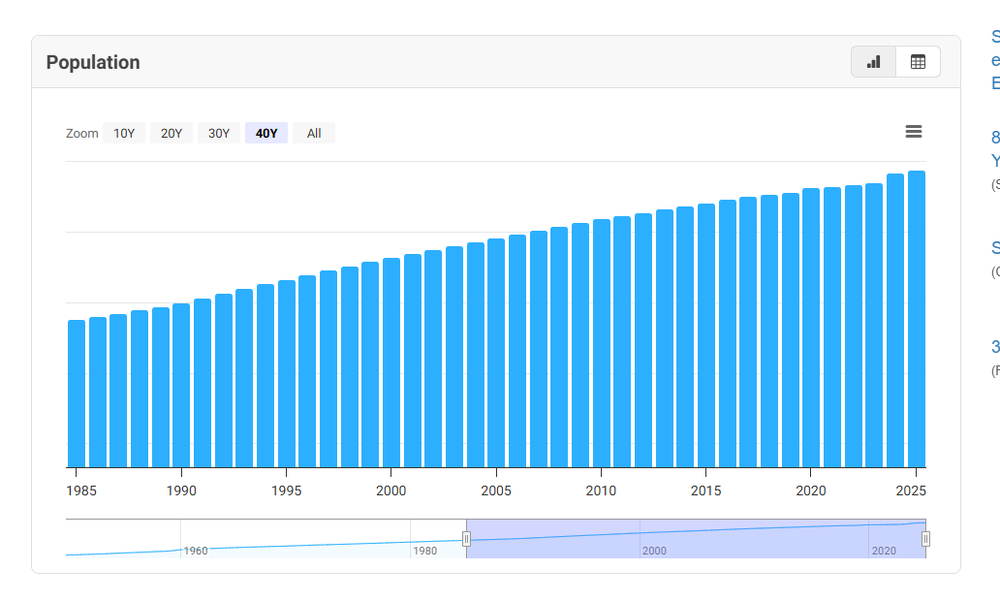1000x601 pixels.
Task: Click the left navigator range handle
Action: pos(466,539)
